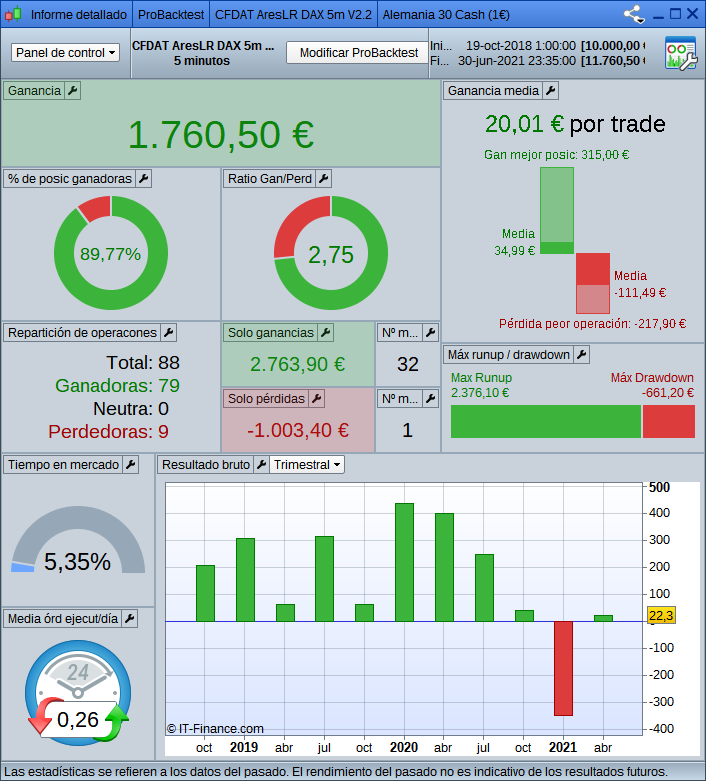Click the 0,26 orders per day clock
The image size is (706, 781).
click(78, 692)
